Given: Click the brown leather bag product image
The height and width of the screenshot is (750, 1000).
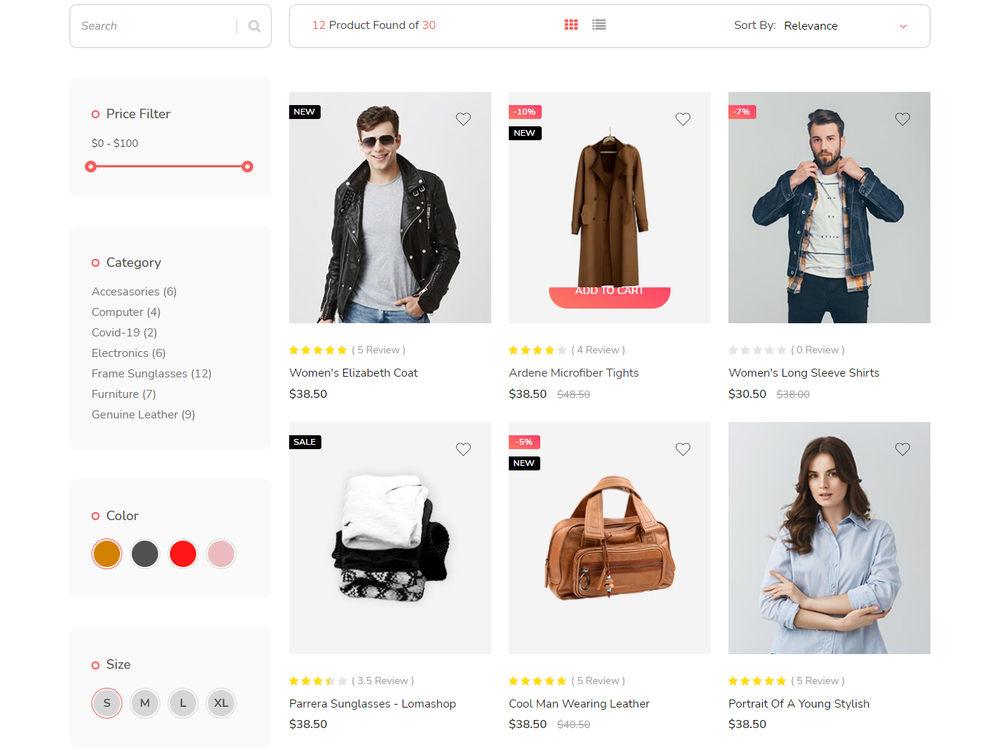Looking at the screenshot, I should coord(609,538).
